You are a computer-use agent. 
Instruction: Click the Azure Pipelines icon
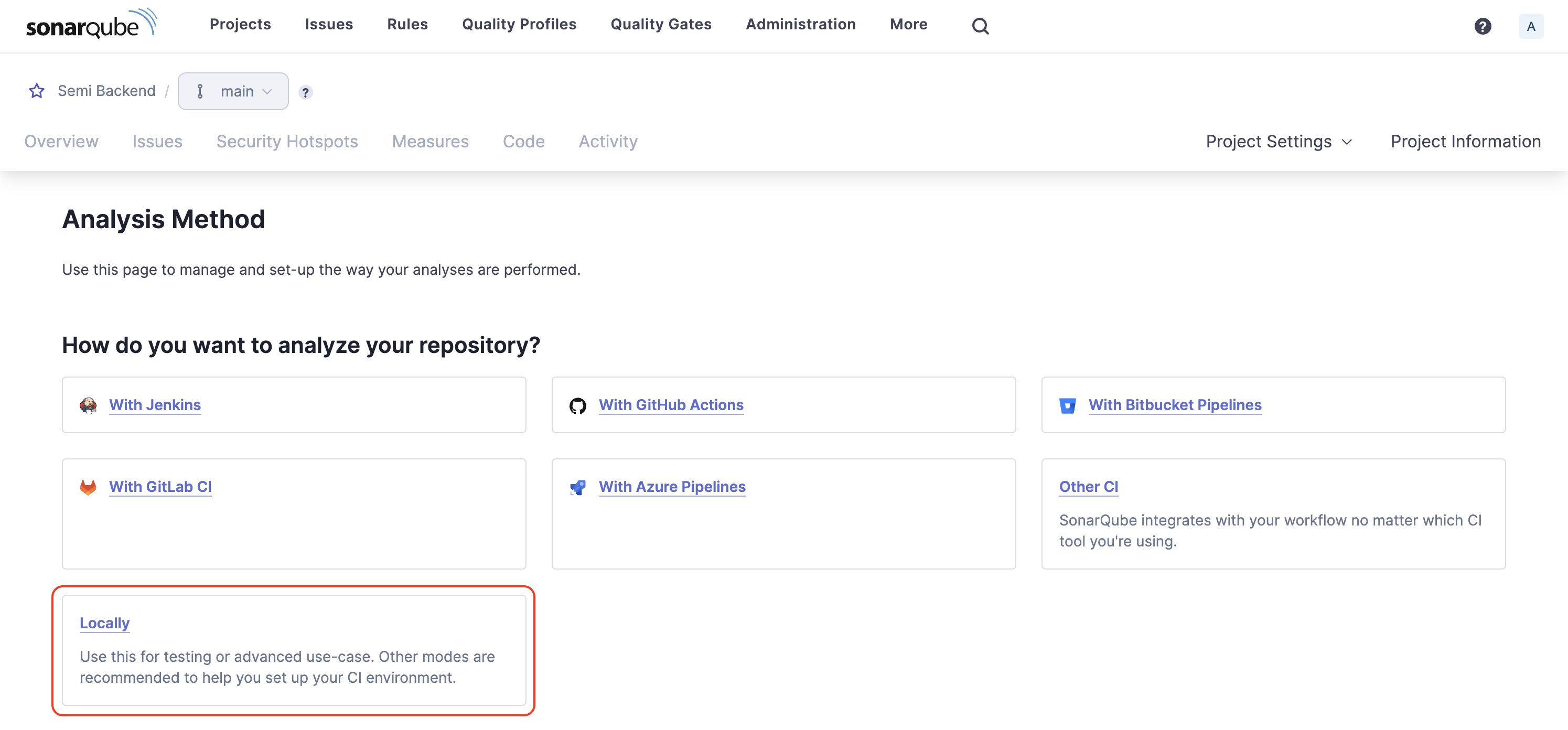click(x=578, y=487)
